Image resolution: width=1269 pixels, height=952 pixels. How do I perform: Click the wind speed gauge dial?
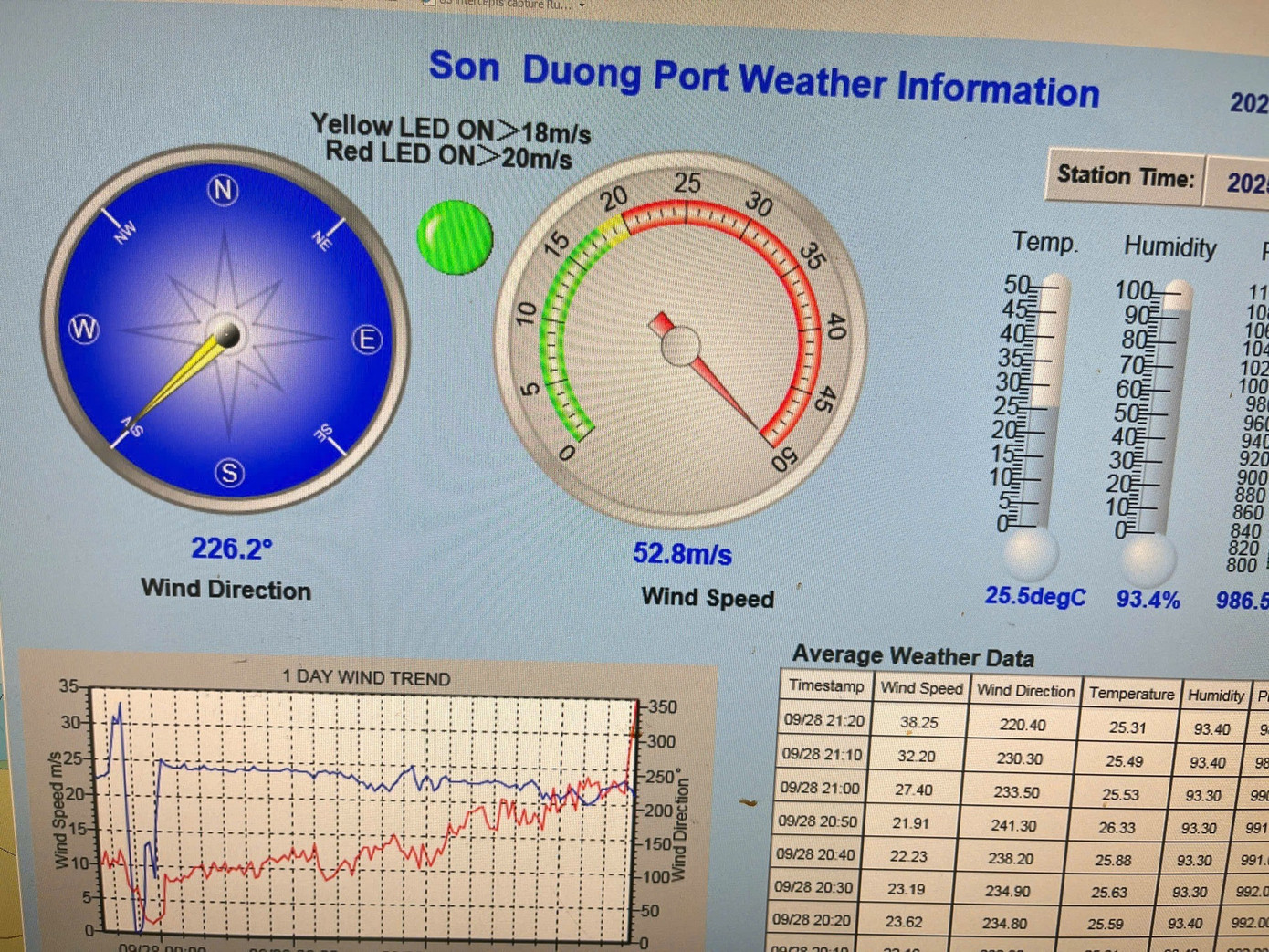[680, 342]
